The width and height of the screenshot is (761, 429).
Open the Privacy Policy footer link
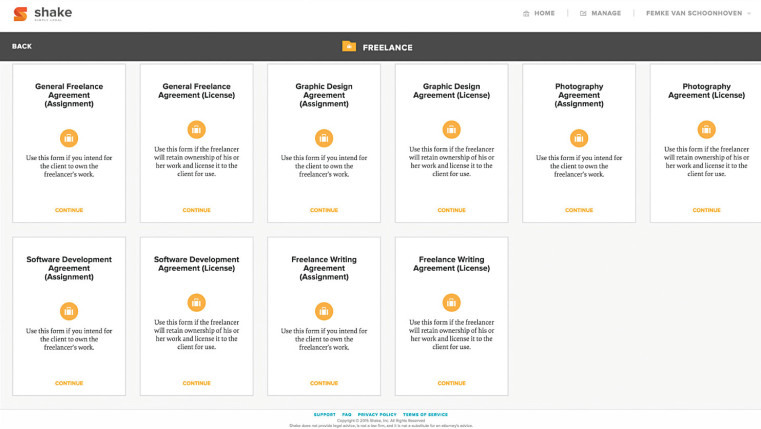coord(377,414)
